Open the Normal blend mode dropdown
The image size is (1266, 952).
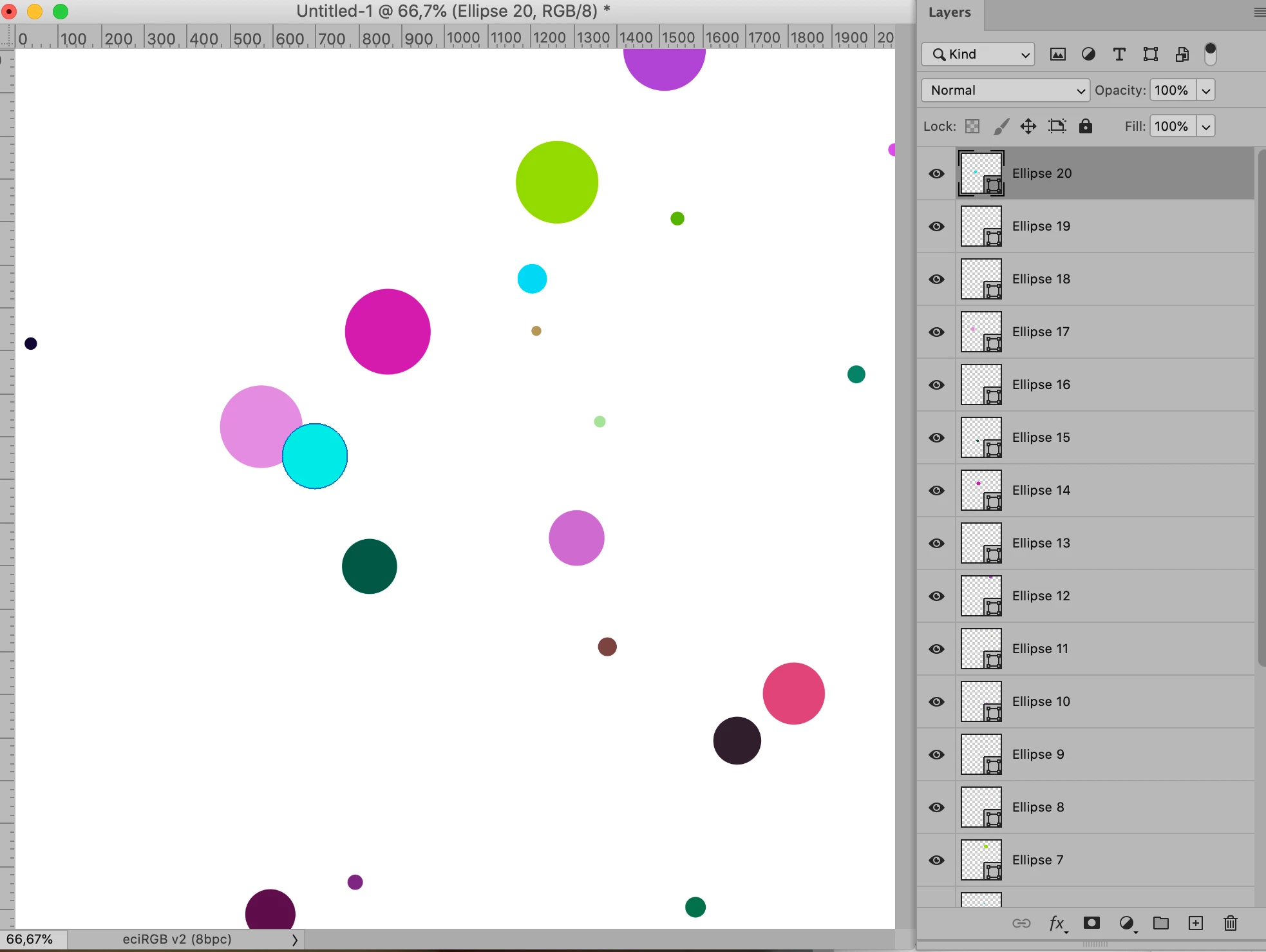coord(1005,90)
